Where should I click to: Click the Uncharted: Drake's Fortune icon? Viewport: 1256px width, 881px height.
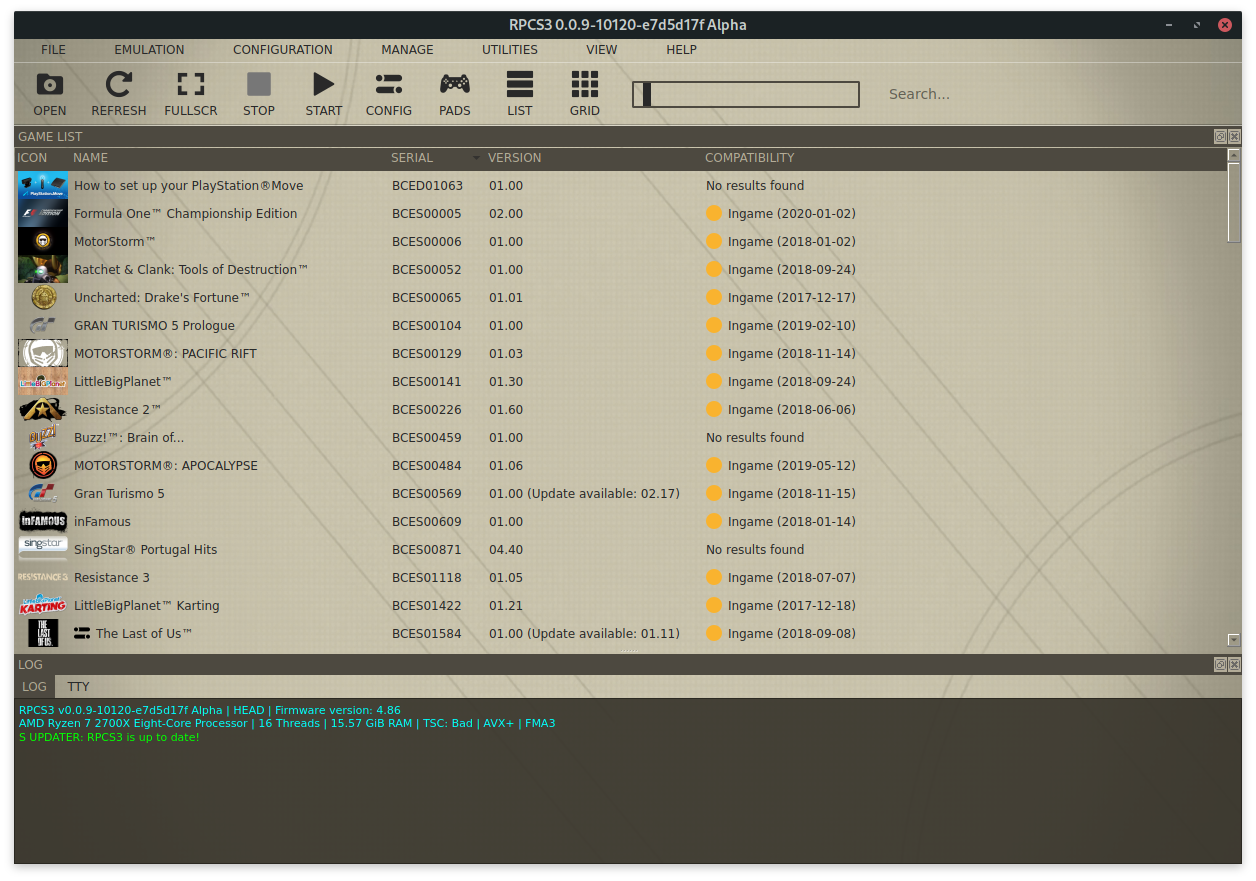click(x=43, y=298)
